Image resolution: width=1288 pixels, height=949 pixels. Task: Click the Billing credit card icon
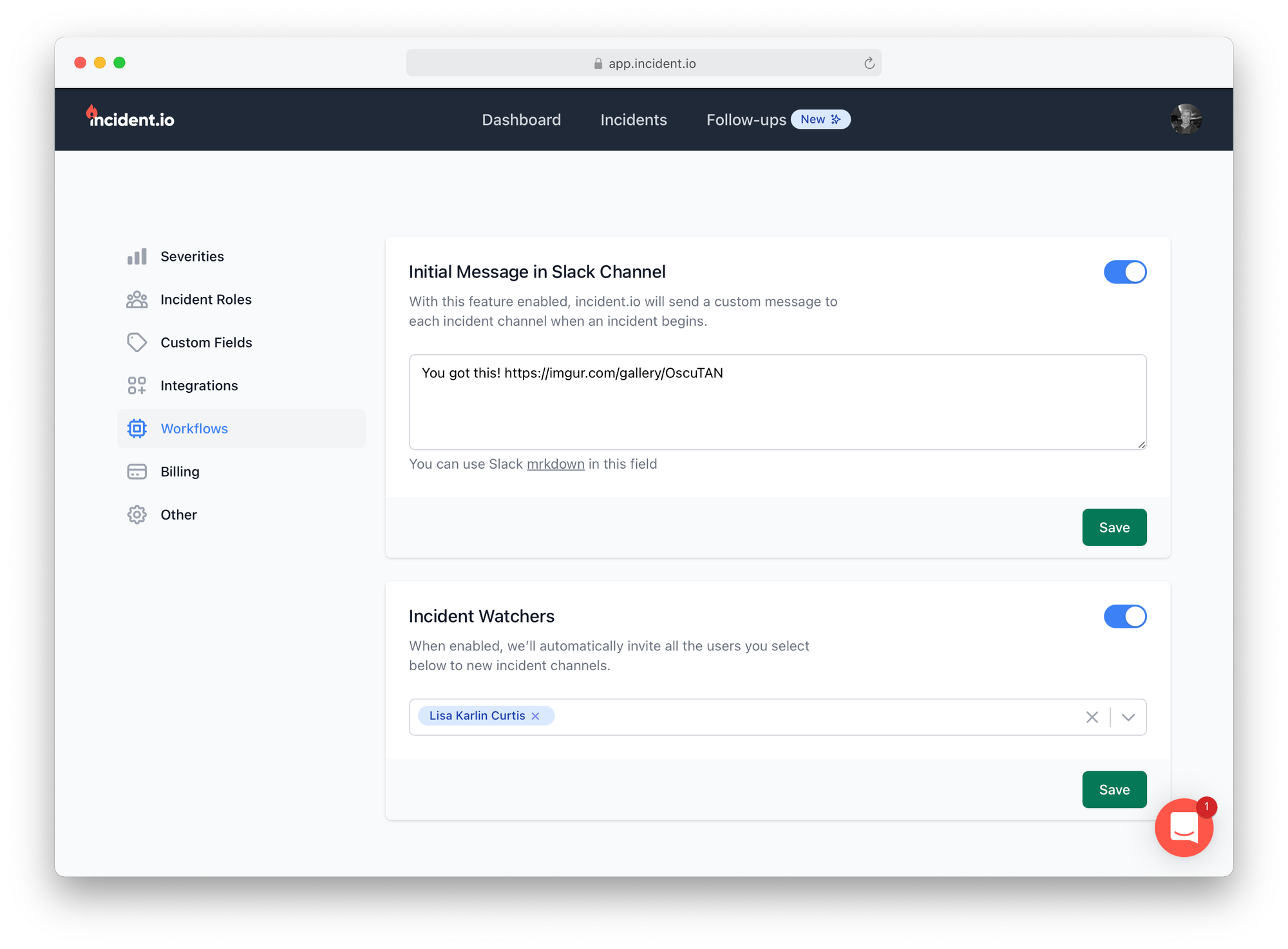[x=137, y=472]
